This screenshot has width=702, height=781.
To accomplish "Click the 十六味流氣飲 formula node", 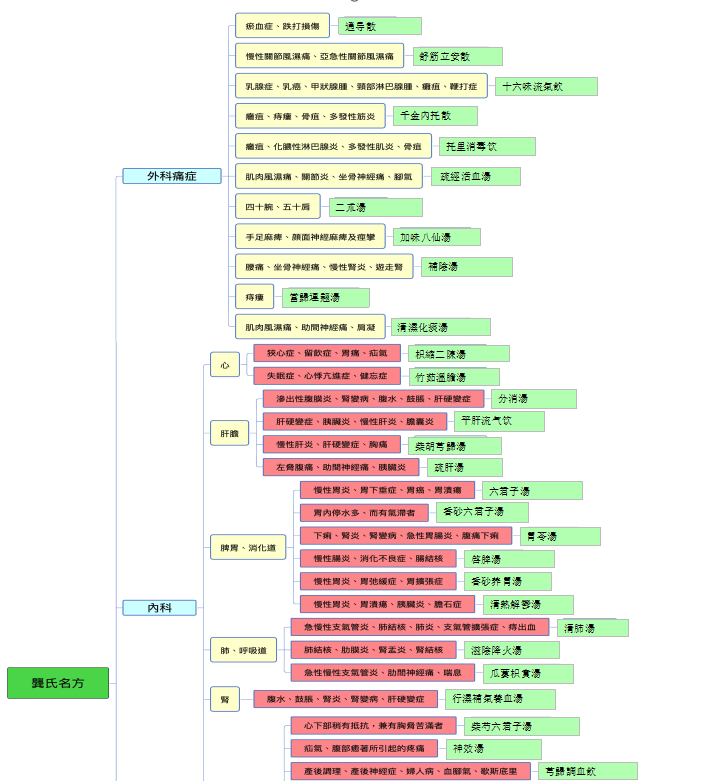I will coord(545,87).
